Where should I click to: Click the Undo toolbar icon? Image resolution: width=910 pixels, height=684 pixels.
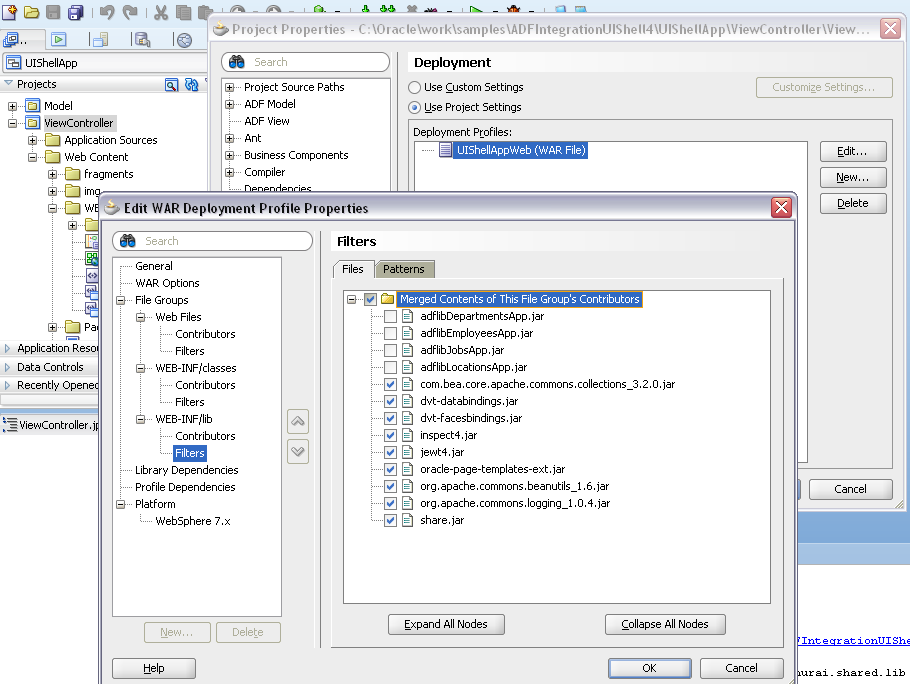coord(107,11)
